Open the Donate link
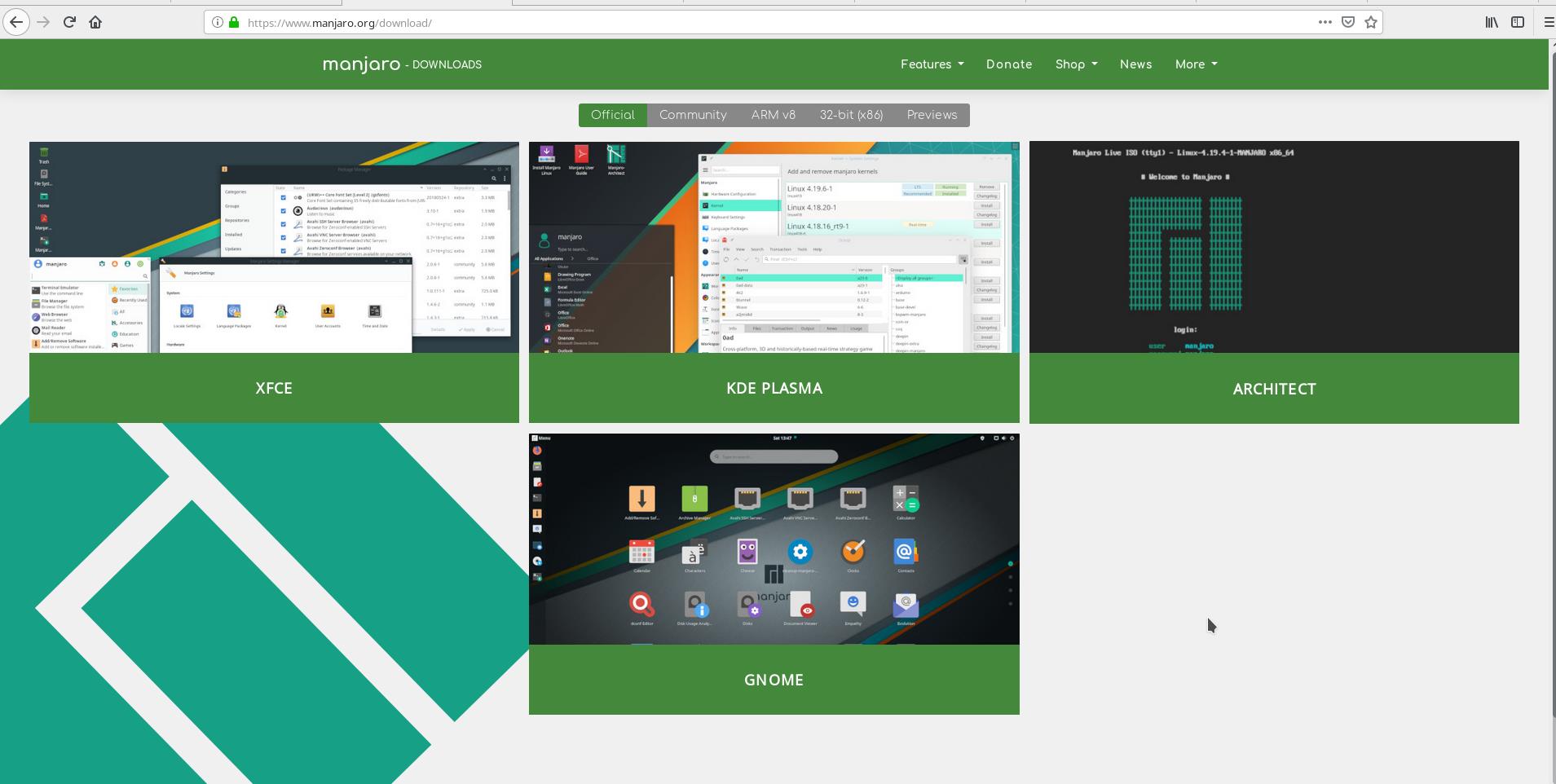1556x784 pixels. [1009, 64]
